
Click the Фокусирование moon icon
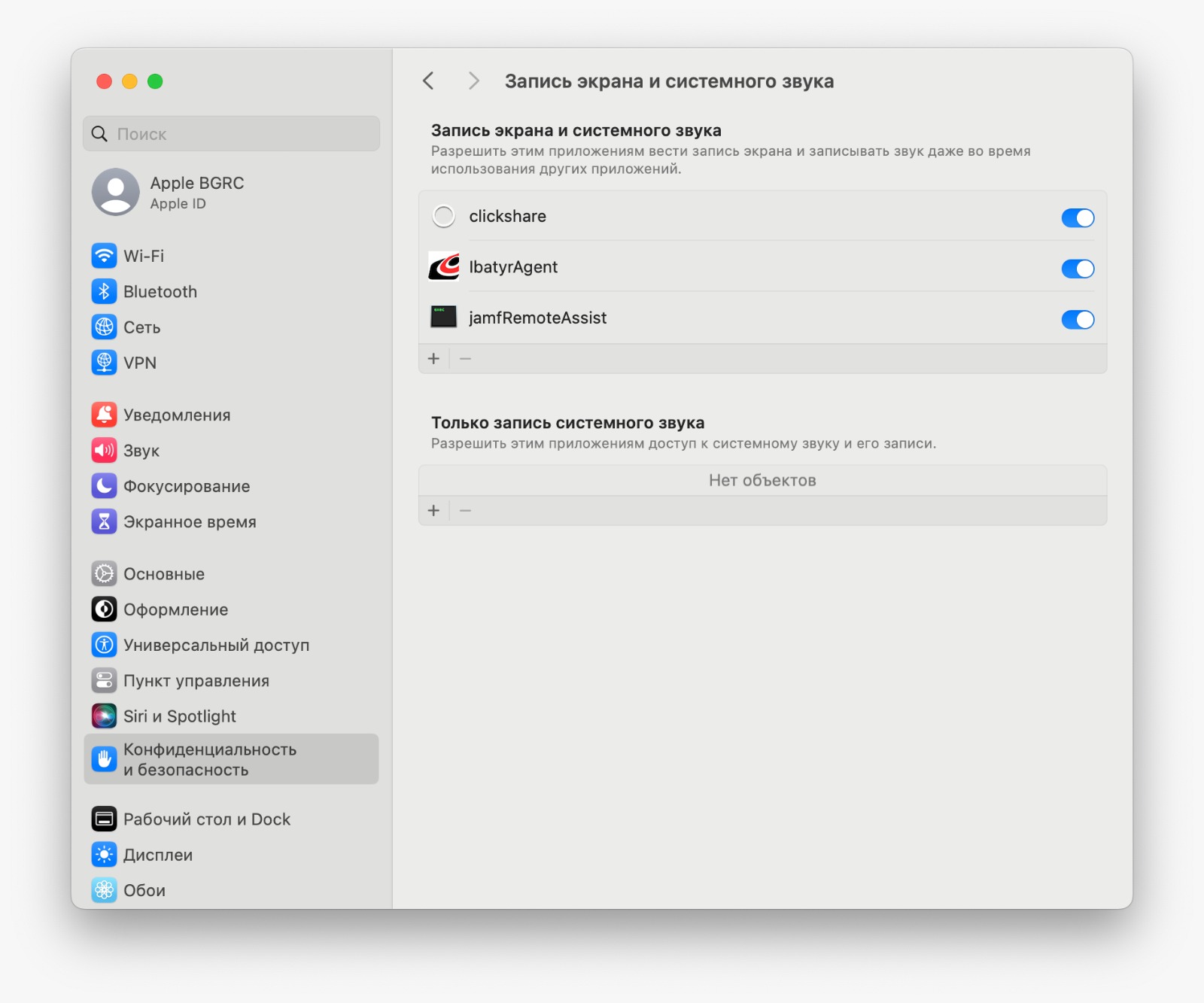pos(104,486)
